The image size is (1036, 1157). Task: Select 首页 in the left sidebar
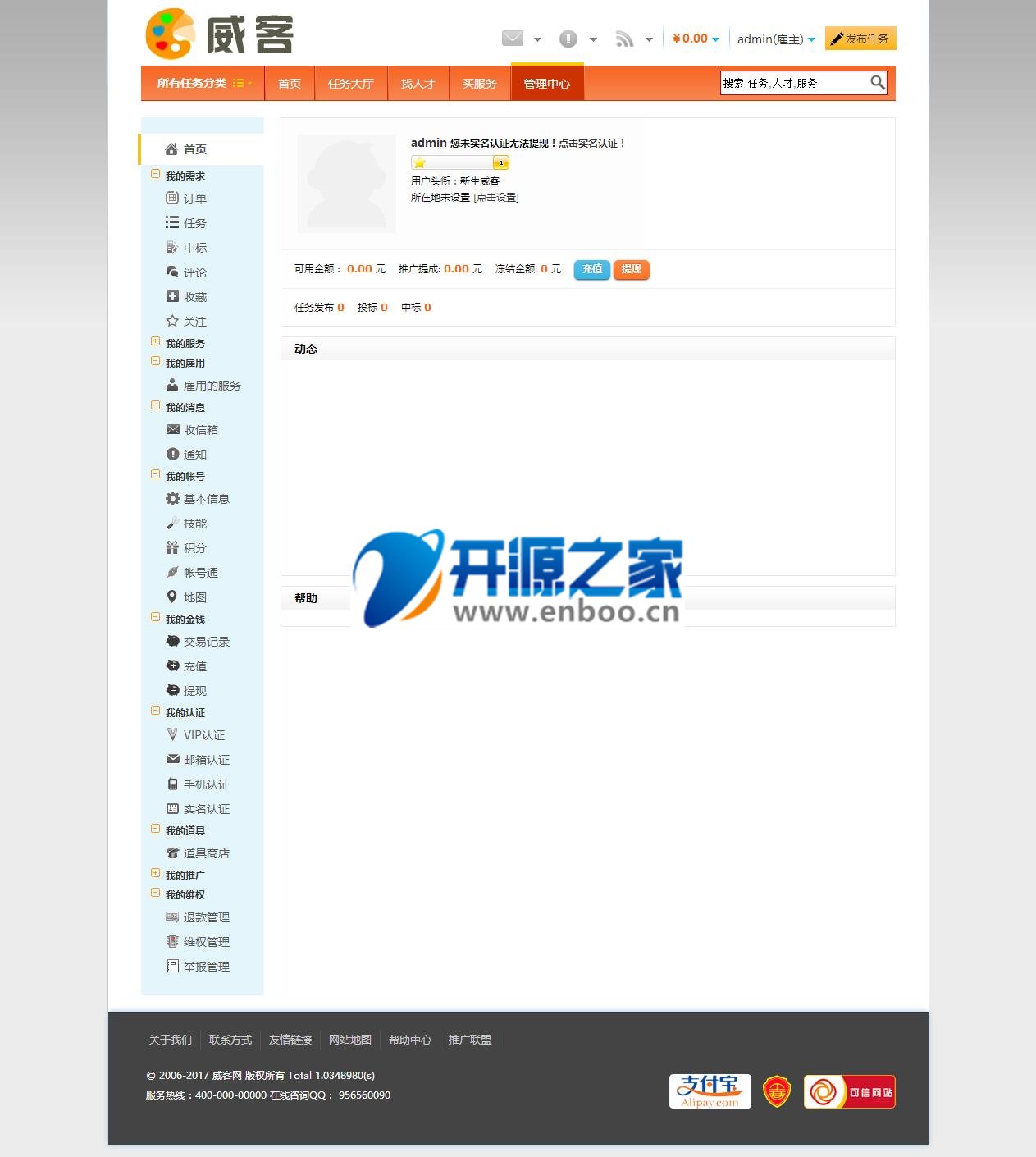click(x=202, y=149)
